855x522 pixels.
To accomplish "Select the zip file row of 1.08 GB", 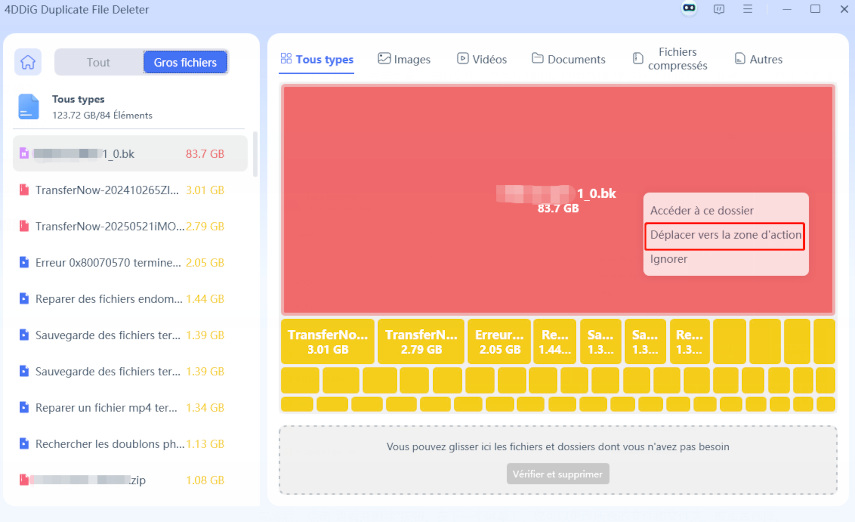I will point(130,480).
